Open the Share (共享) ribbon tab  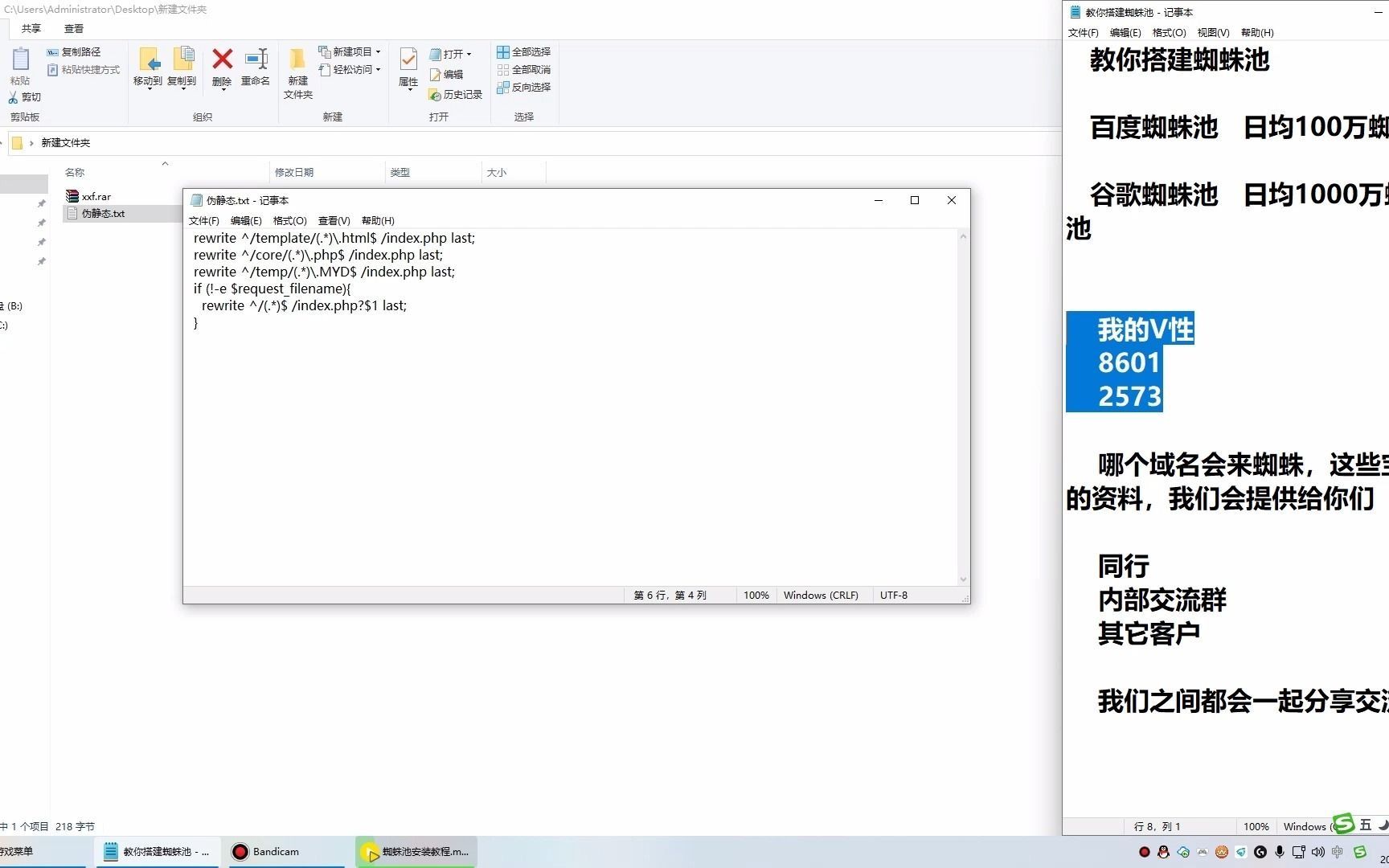(31, 29)
